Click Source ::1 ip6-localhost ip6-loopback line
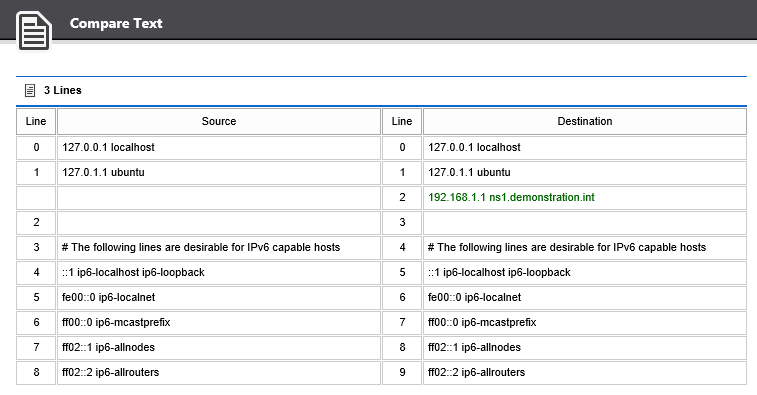The image size is (757, 395). (x=219, y=272)
